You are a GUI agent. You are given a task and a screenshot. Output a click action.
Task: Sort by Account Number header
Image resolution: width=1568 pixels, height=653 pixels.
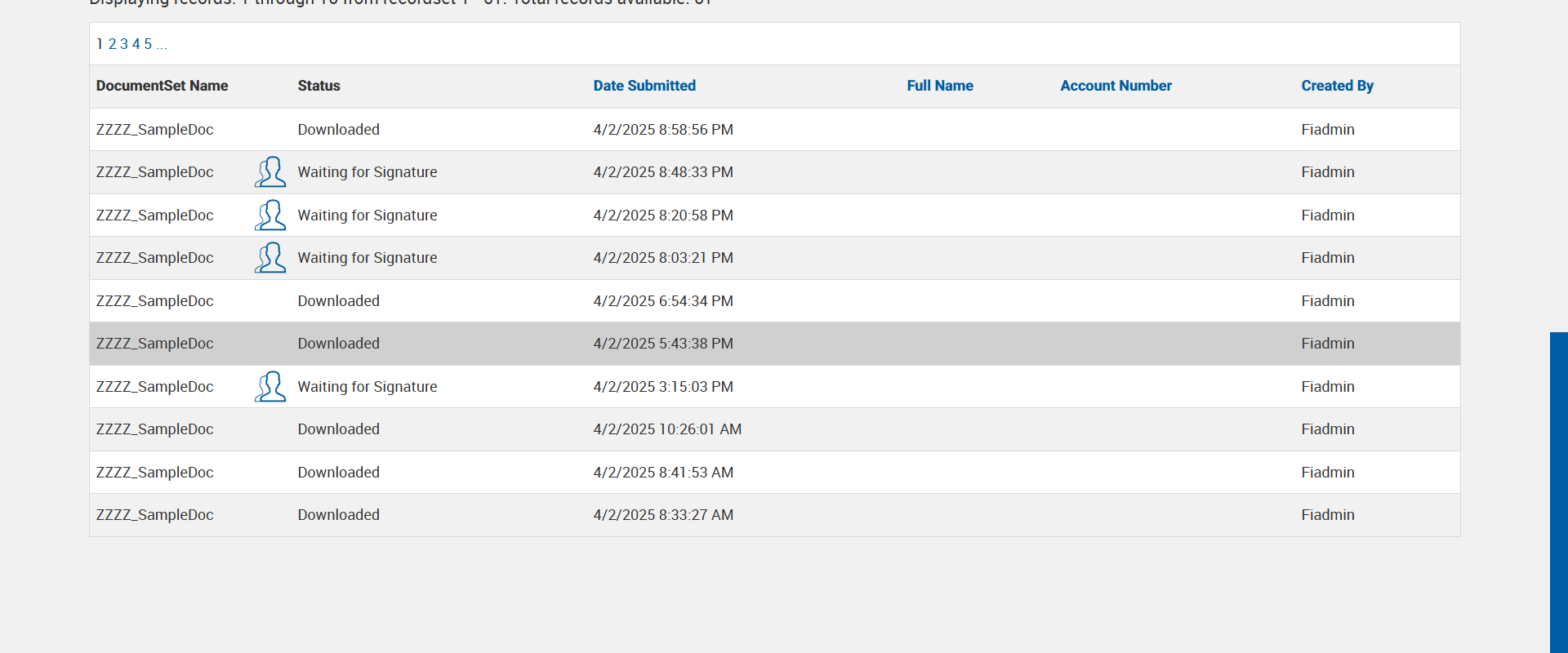tap(1116, 86)
